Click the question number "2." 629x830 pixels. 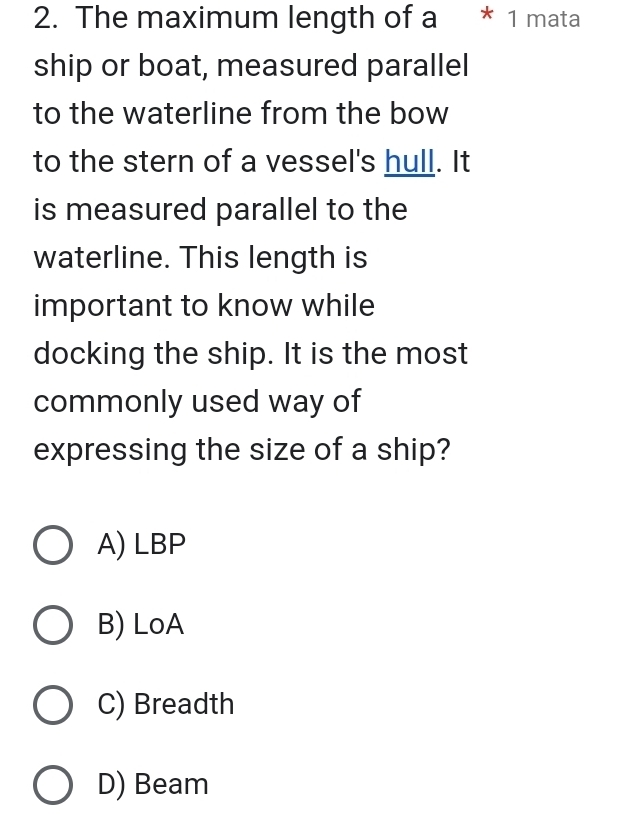point(48,18)
